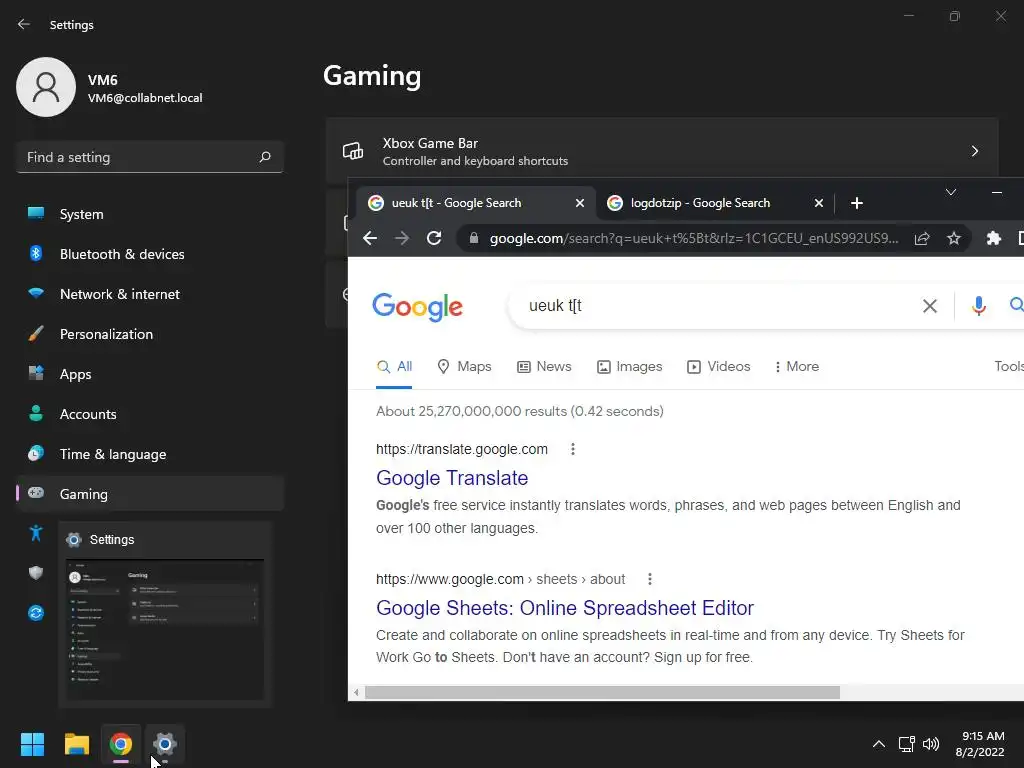Click the https://translate.google.com URL text
This screenshot has width=1024, height=768.
pyautogui.click(x=462, y=449)
